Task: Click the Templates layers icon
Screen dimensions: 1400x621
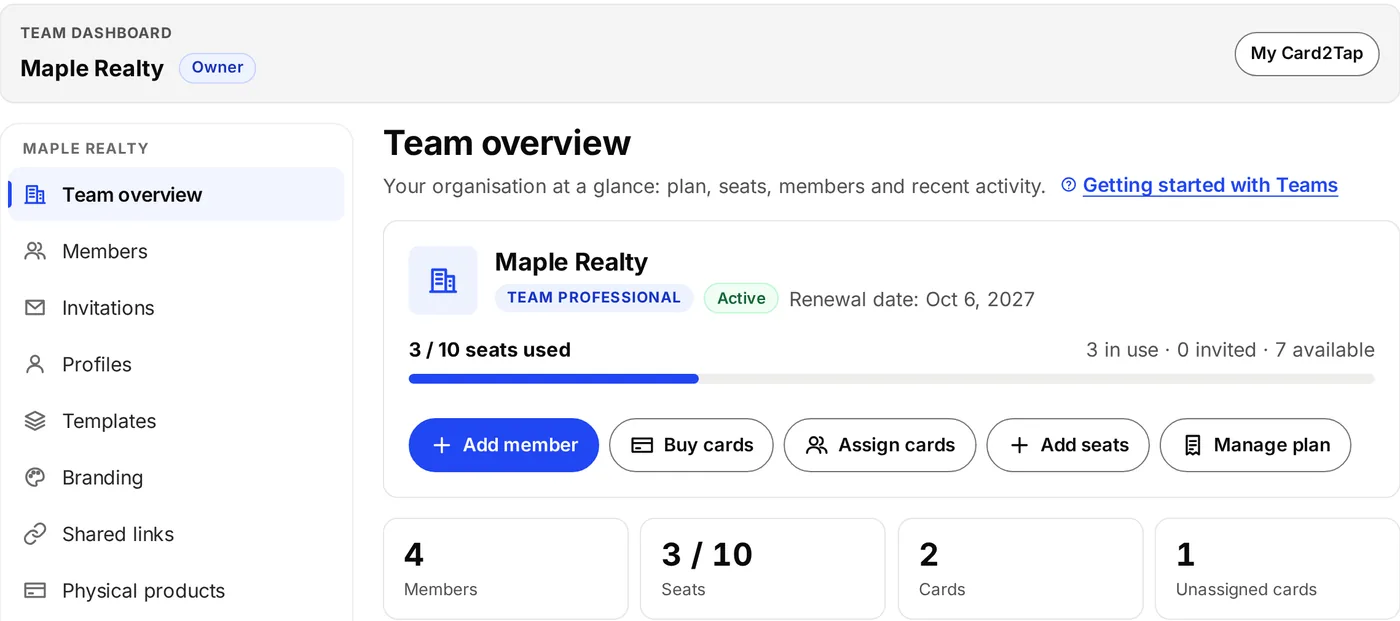Action: [x=35, y=421]
